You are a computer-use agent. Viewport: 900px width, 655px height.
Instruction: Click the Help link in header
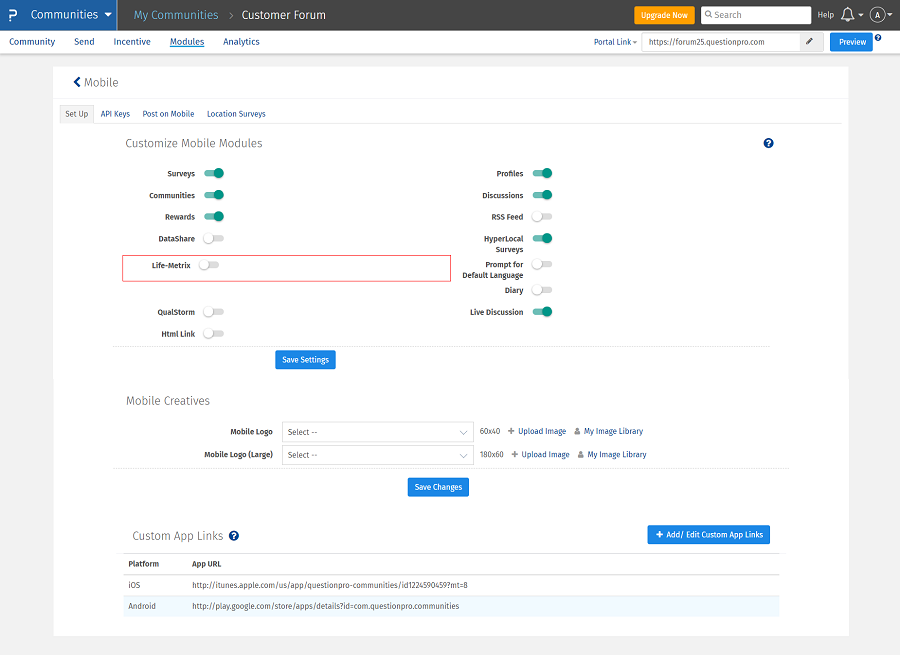[825, 15]
